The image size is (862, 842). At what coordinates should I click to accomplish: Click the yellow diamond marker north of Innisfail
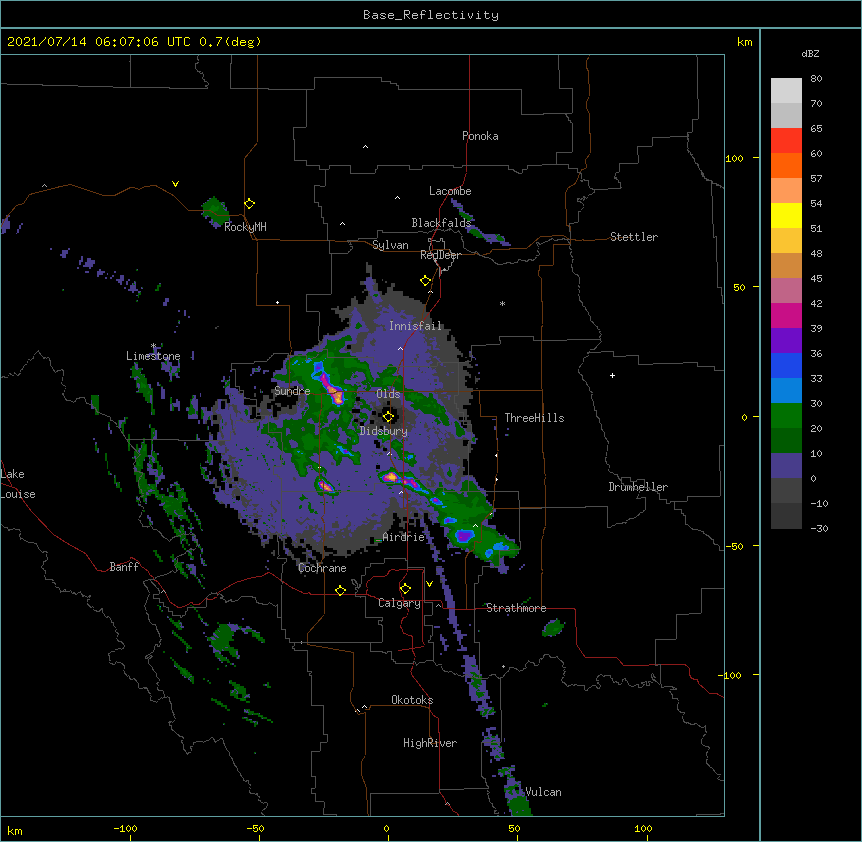click(x=426, y=281)
